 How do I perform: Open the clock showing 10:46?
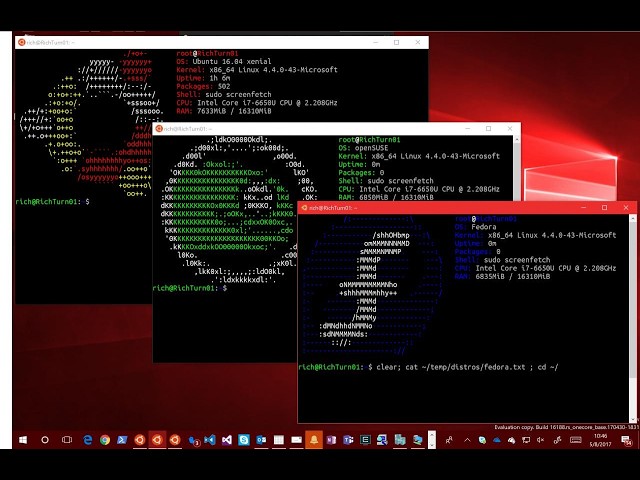[600, 440]
